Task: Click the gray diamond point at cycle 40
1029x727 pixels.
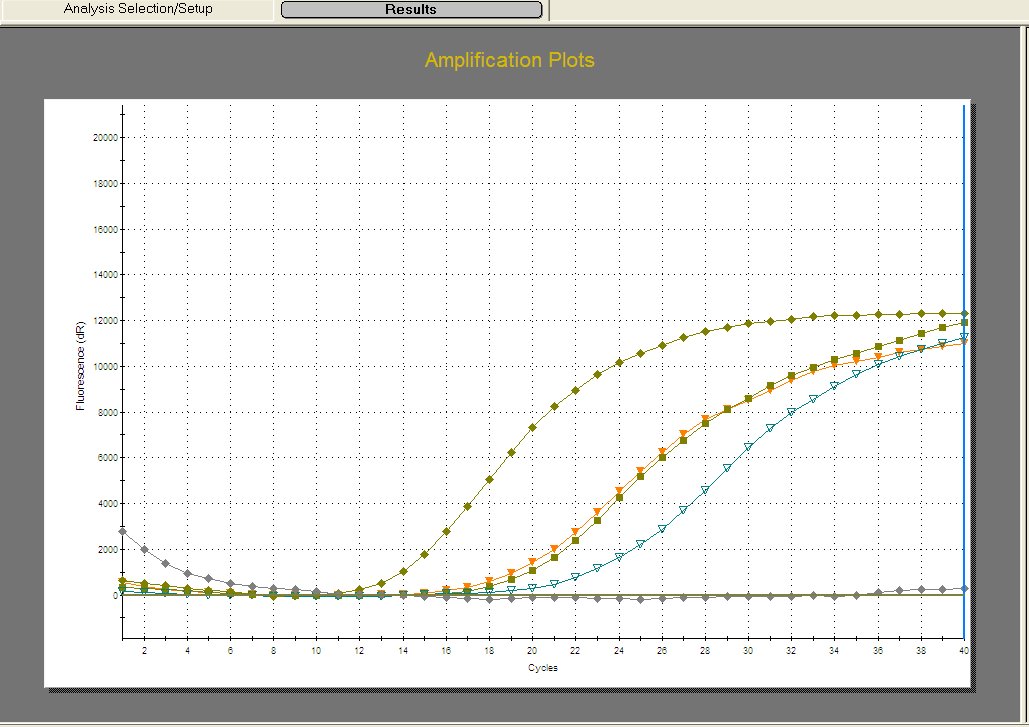Action: coord(964,588)
